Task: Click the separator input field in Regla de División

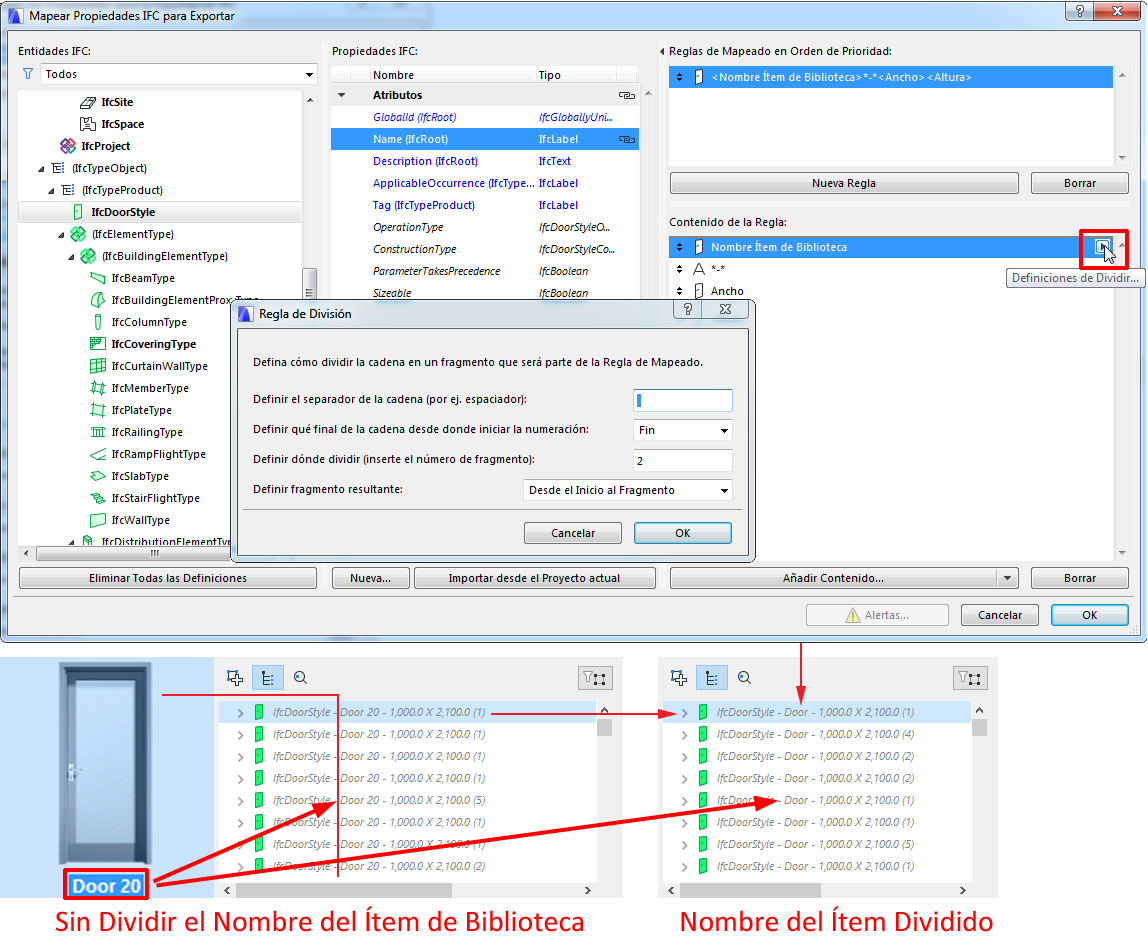Action: [x=682, y=400]
